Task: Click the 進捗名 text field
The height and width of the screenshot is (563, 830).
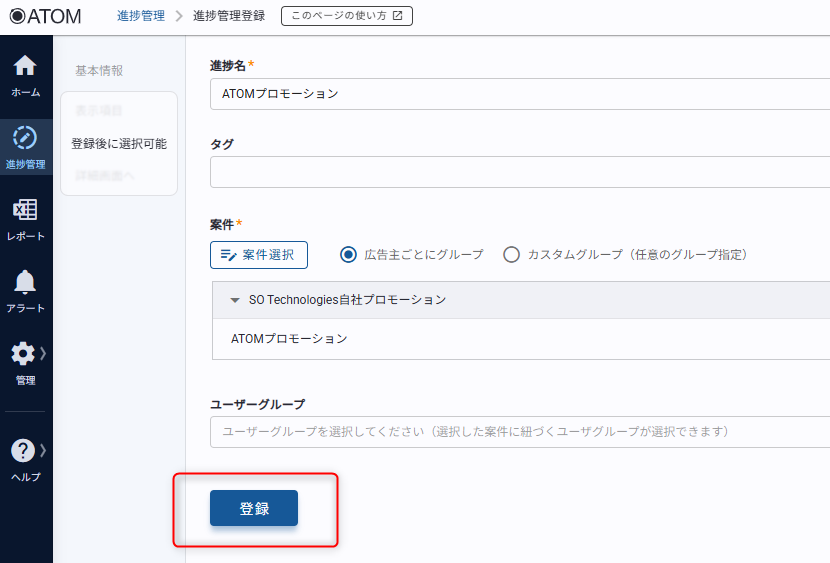Action: pyautogui.click(x=520, y=94)
